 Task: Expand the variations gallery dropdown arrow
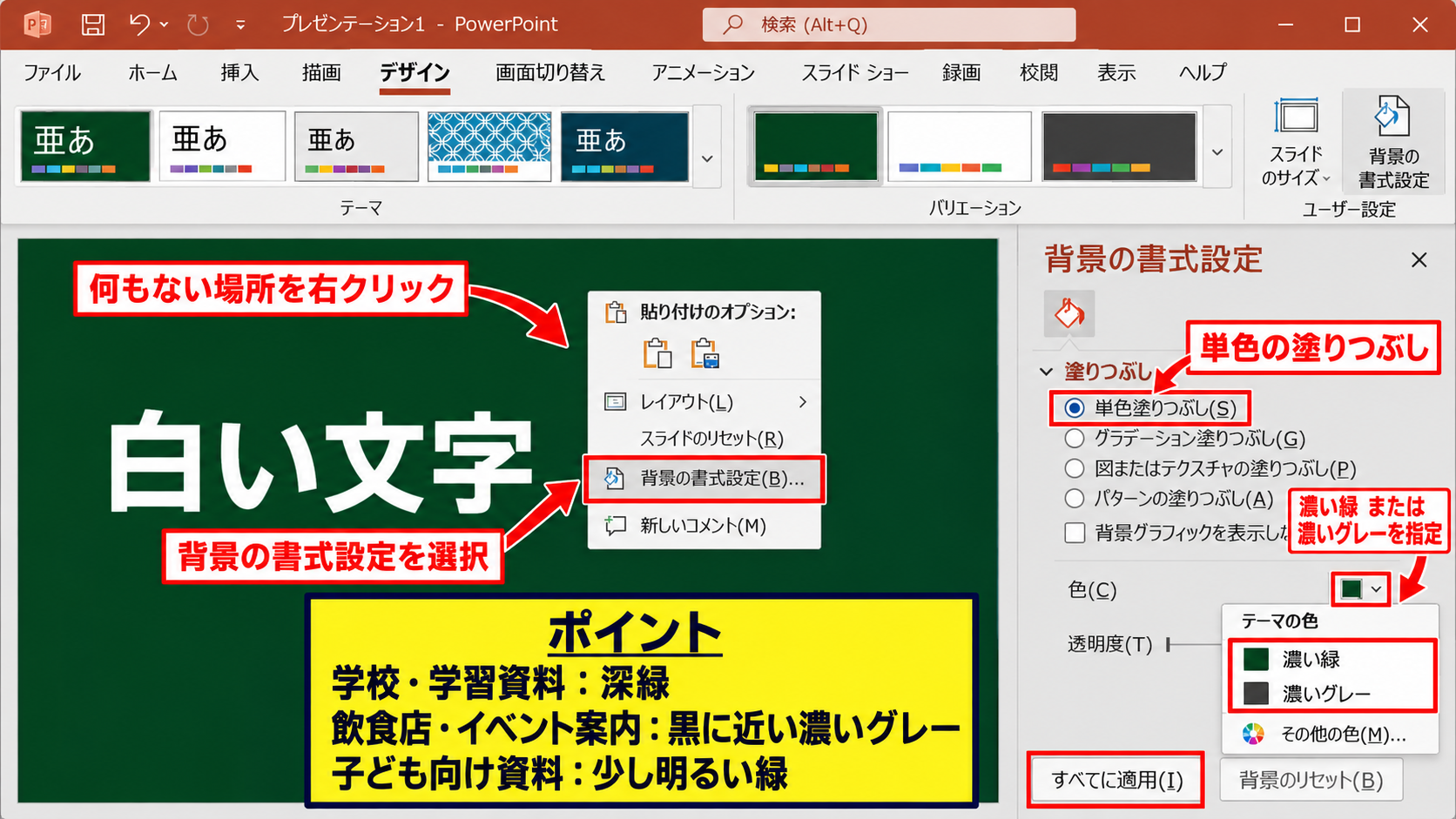pyautogui.click(x=1217, y=152)
